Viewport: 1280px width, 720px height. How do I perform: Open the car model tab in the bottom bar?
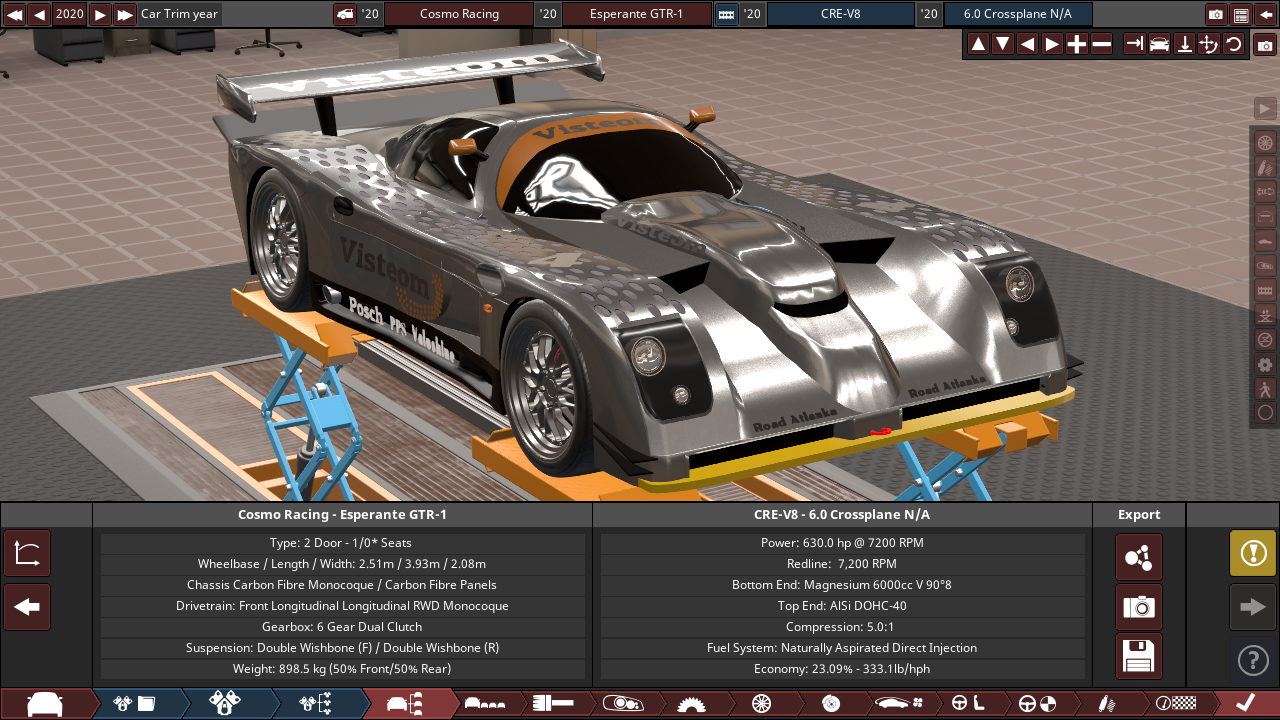pyautogui.click(x=45, y=704)
